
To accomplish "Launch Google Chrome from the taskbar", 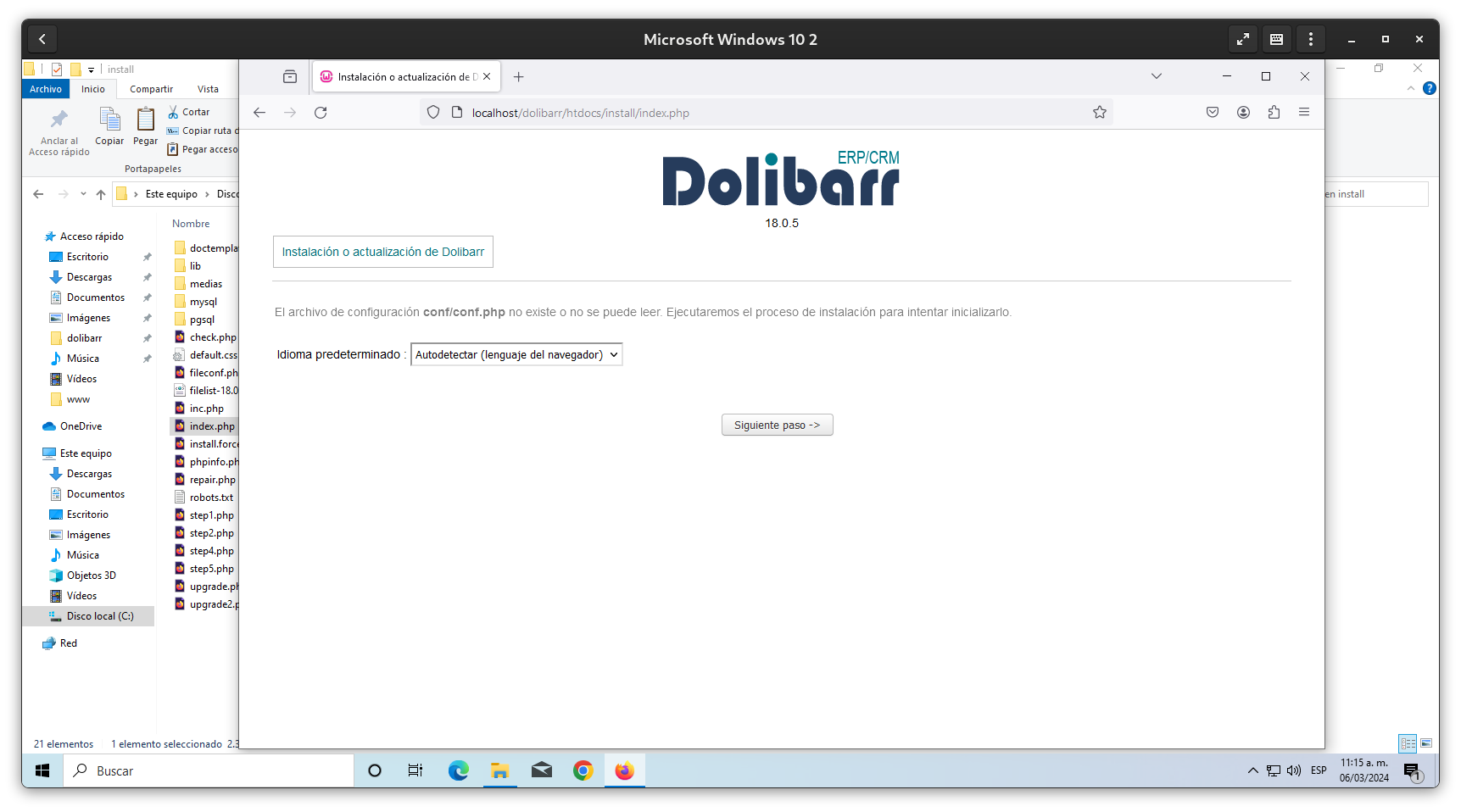I will point(583,770).
